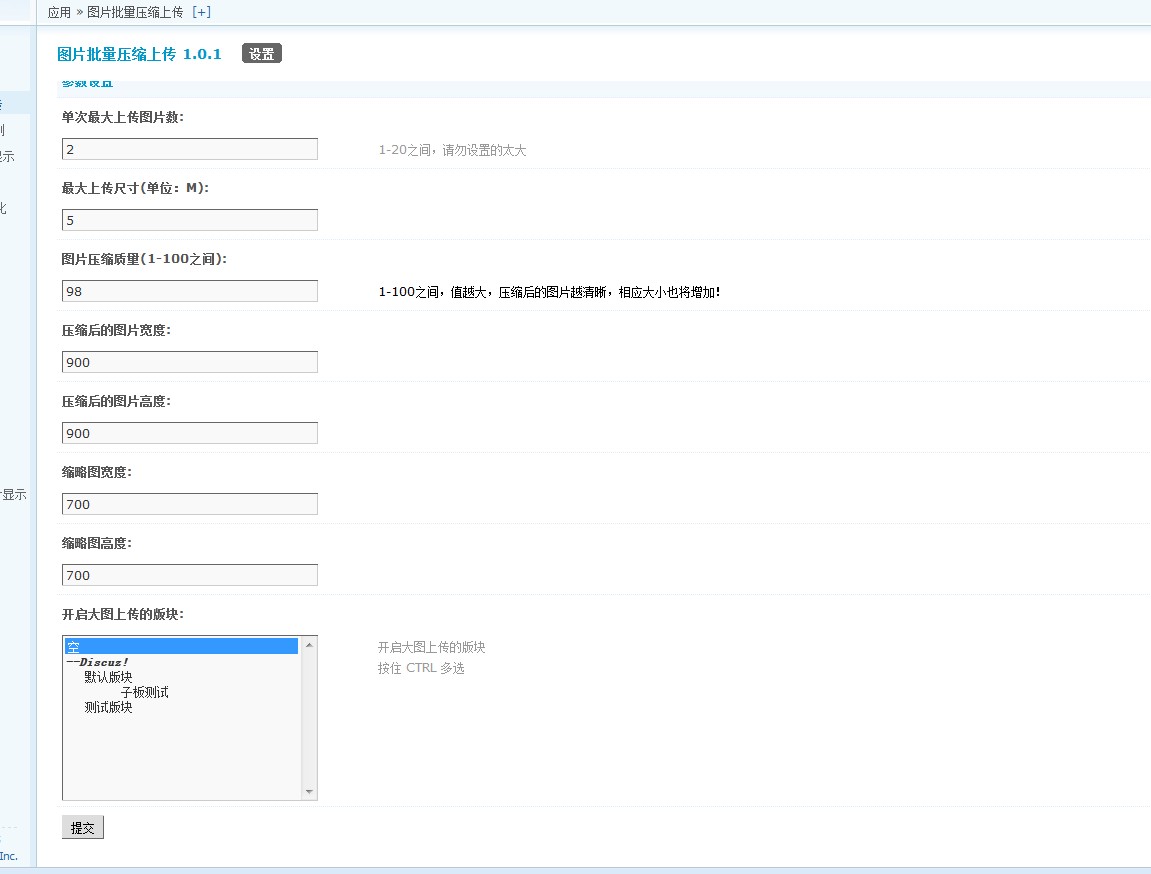The width and height of the screenshot is (1151, 874).
Task: Click the 应用 breadcrumb link
Action: coord(59,12)
